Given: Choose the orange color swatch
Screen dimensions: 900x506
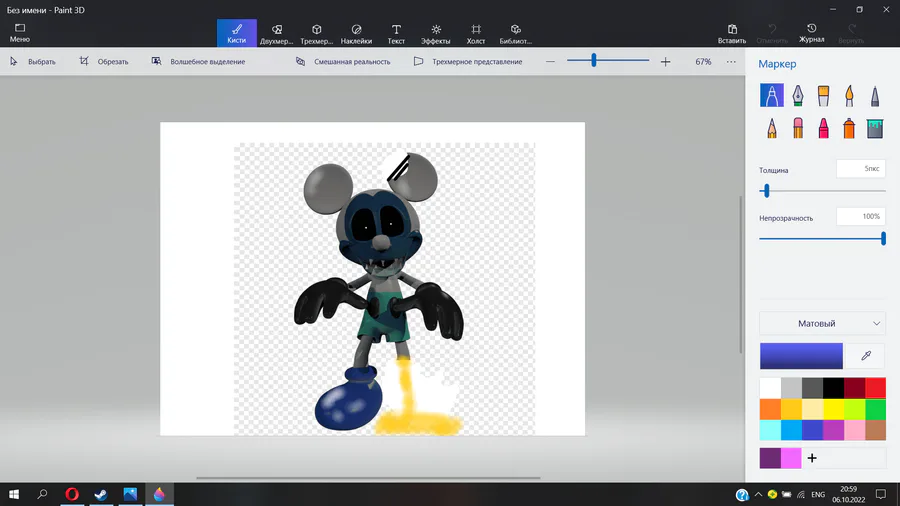Looking at the screenshot, I should point(770,409).
